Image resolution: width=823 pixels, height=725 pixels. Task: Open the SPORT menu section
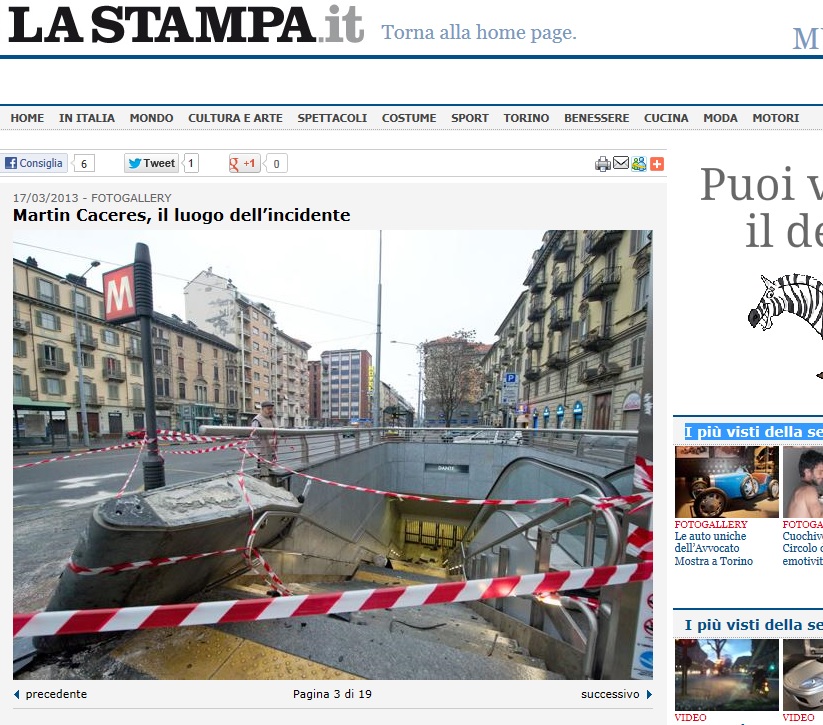click(x=470, y=118)
